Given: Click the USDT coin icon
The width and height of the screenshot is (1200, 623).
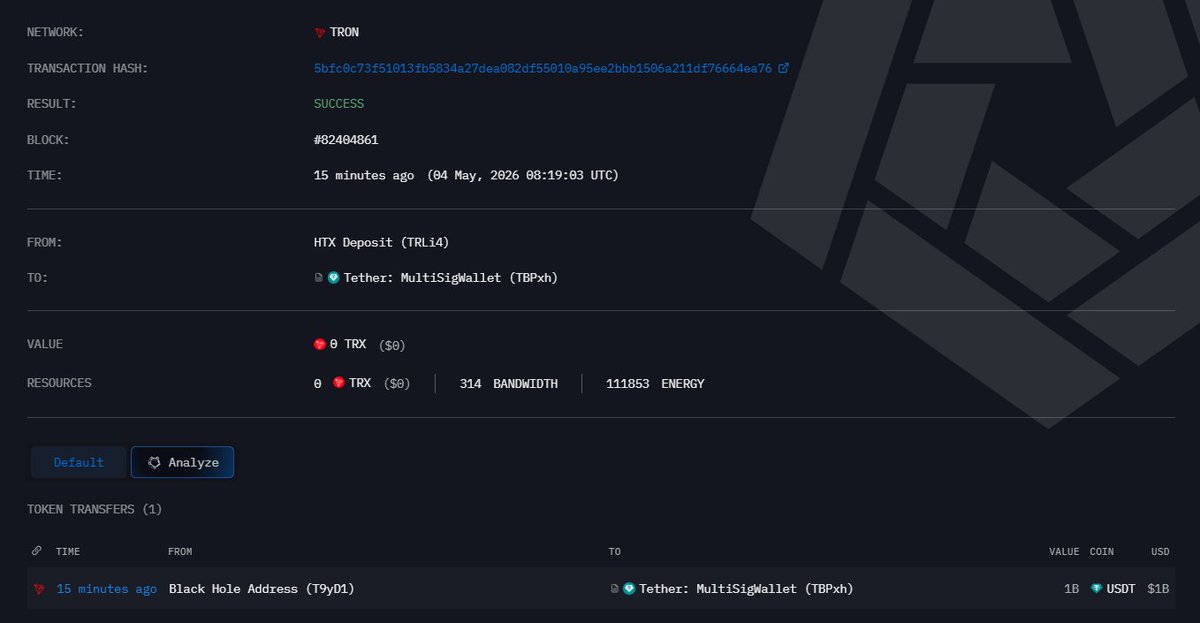Looking at the screenshot, I should [1097, 589].
